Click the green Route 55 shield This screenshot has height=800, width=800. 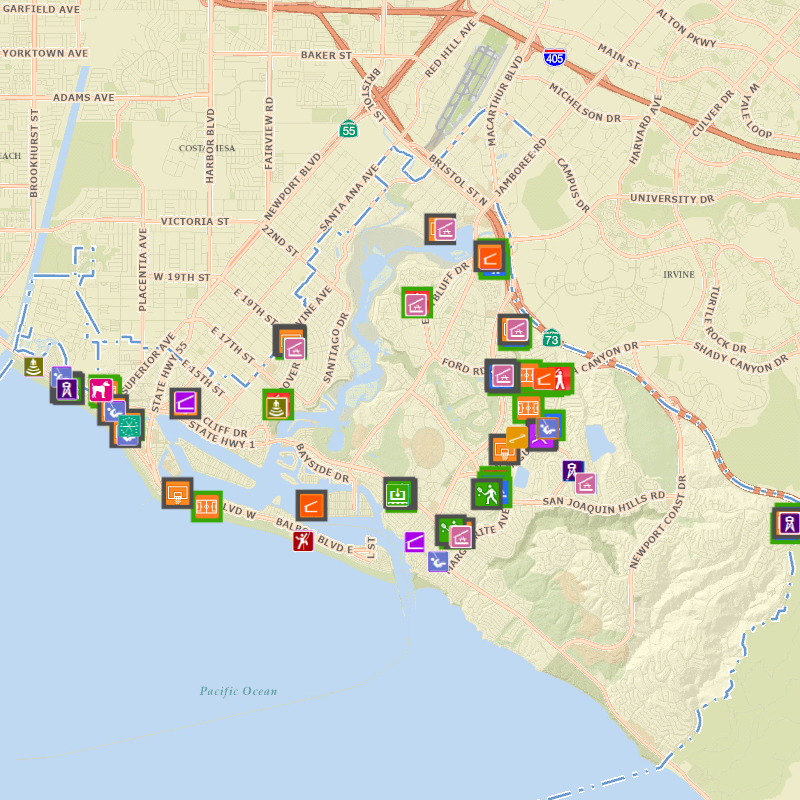(347, 128)
